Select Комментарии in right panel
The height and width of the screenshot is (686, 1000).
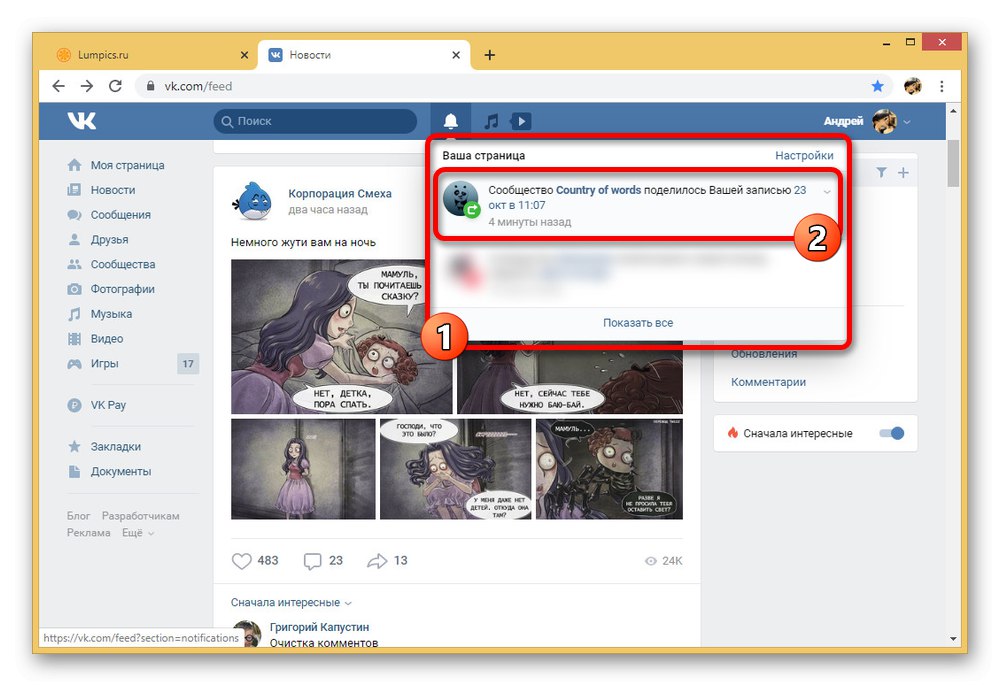[768, 383]
